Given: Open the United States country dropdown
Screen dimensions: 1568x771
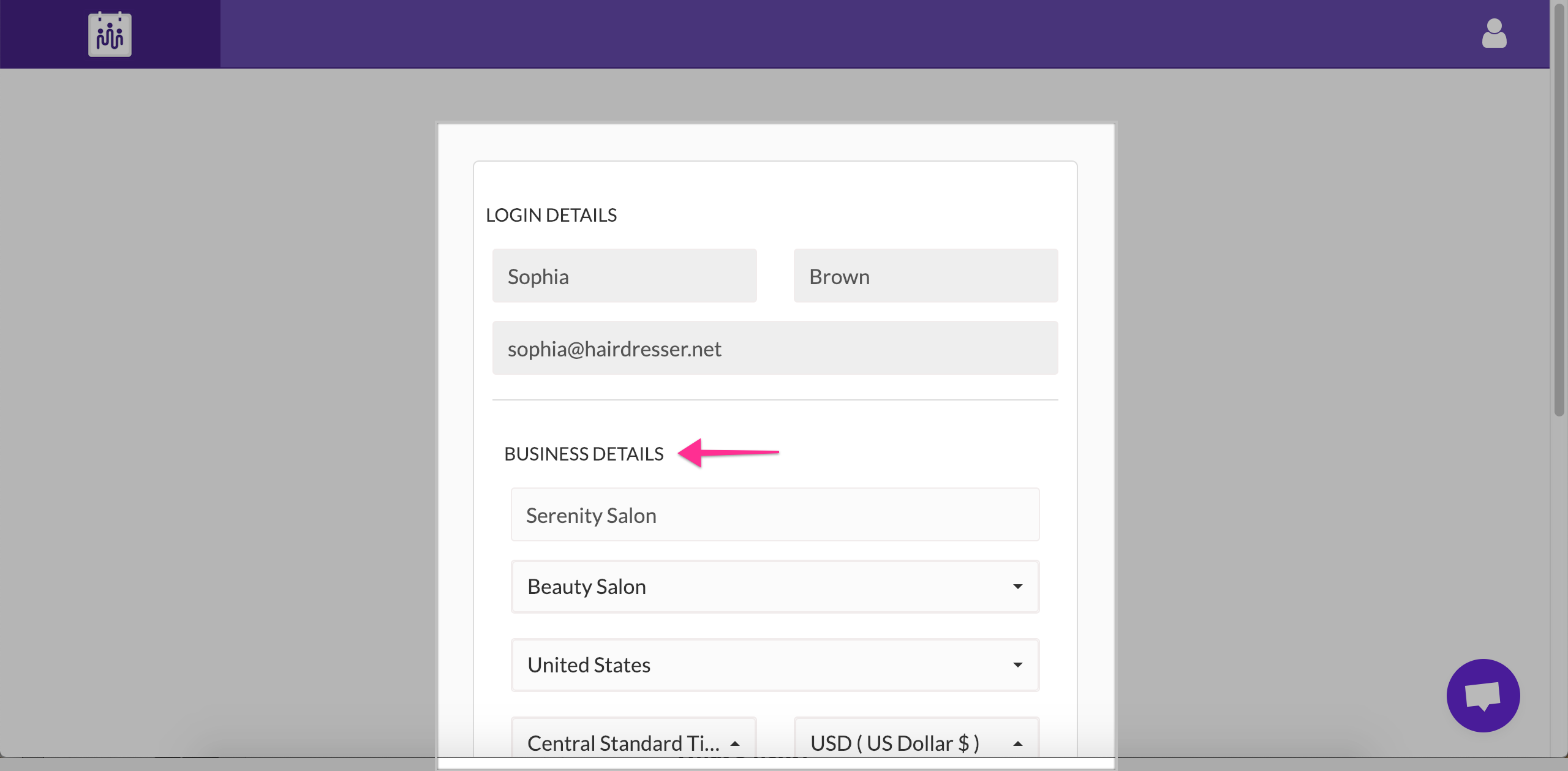Looking at the screenshot, I should click(x=774, y=665).
